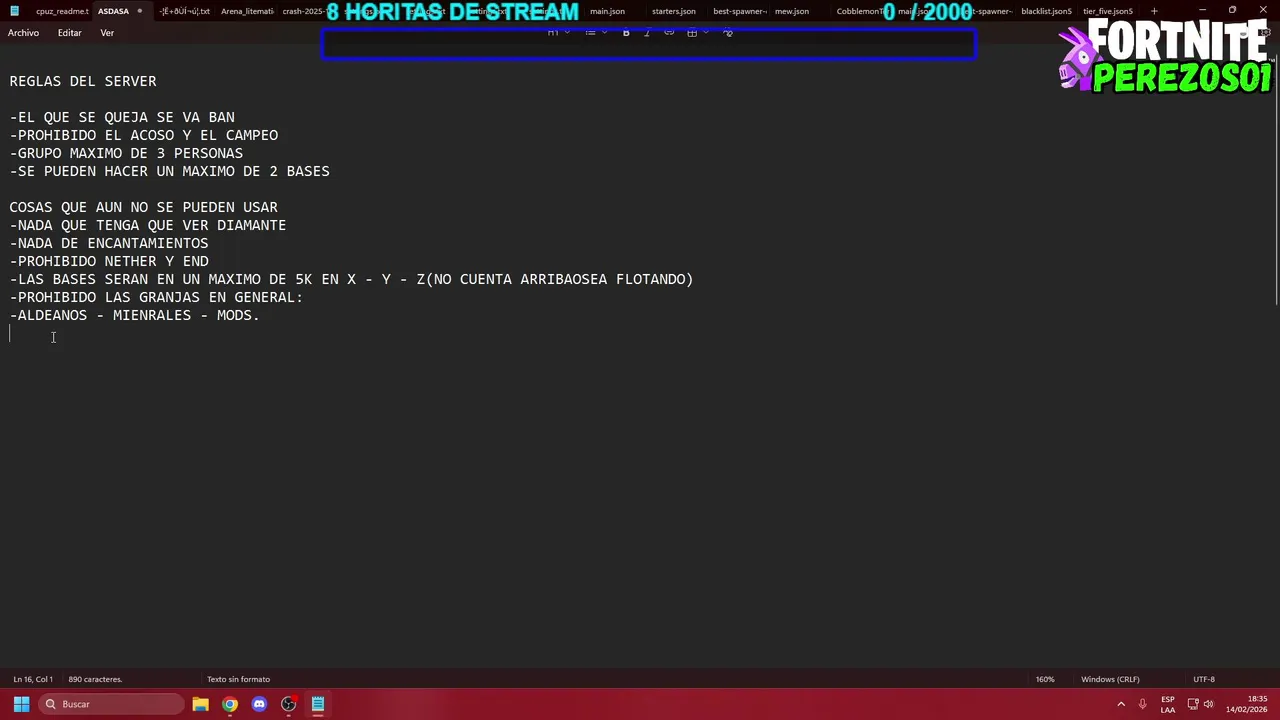Click the ESP LAA language indicator
The height and width of the screenshot is (720, 1280).
click(x=1168, y=704)
